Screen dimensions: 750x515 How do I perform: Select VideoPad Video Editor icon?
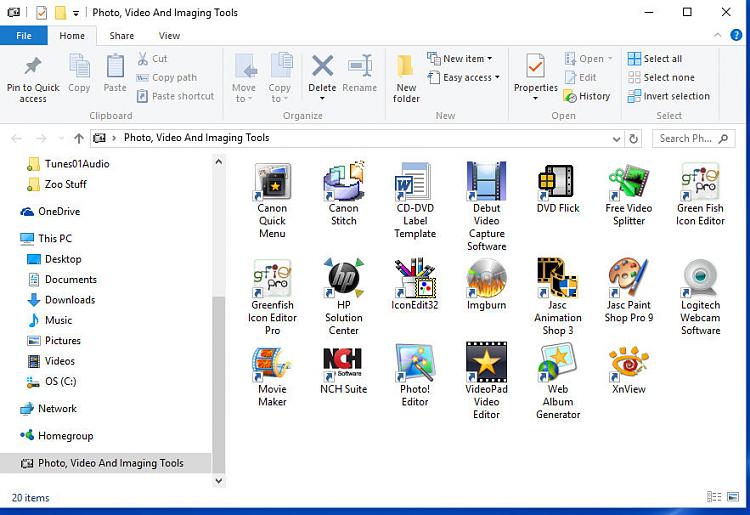pos(486,362)
